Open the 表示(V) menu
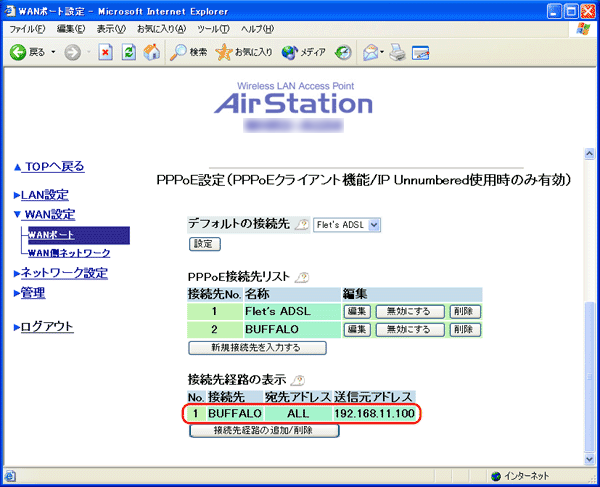The width and height of the screenshot is (600, 487). (x=111, y=29)
